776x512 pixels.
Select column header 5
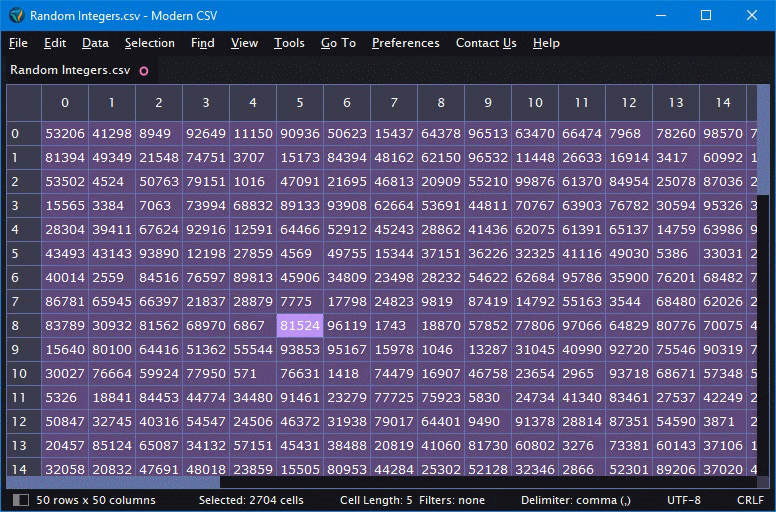pos(300,103)
